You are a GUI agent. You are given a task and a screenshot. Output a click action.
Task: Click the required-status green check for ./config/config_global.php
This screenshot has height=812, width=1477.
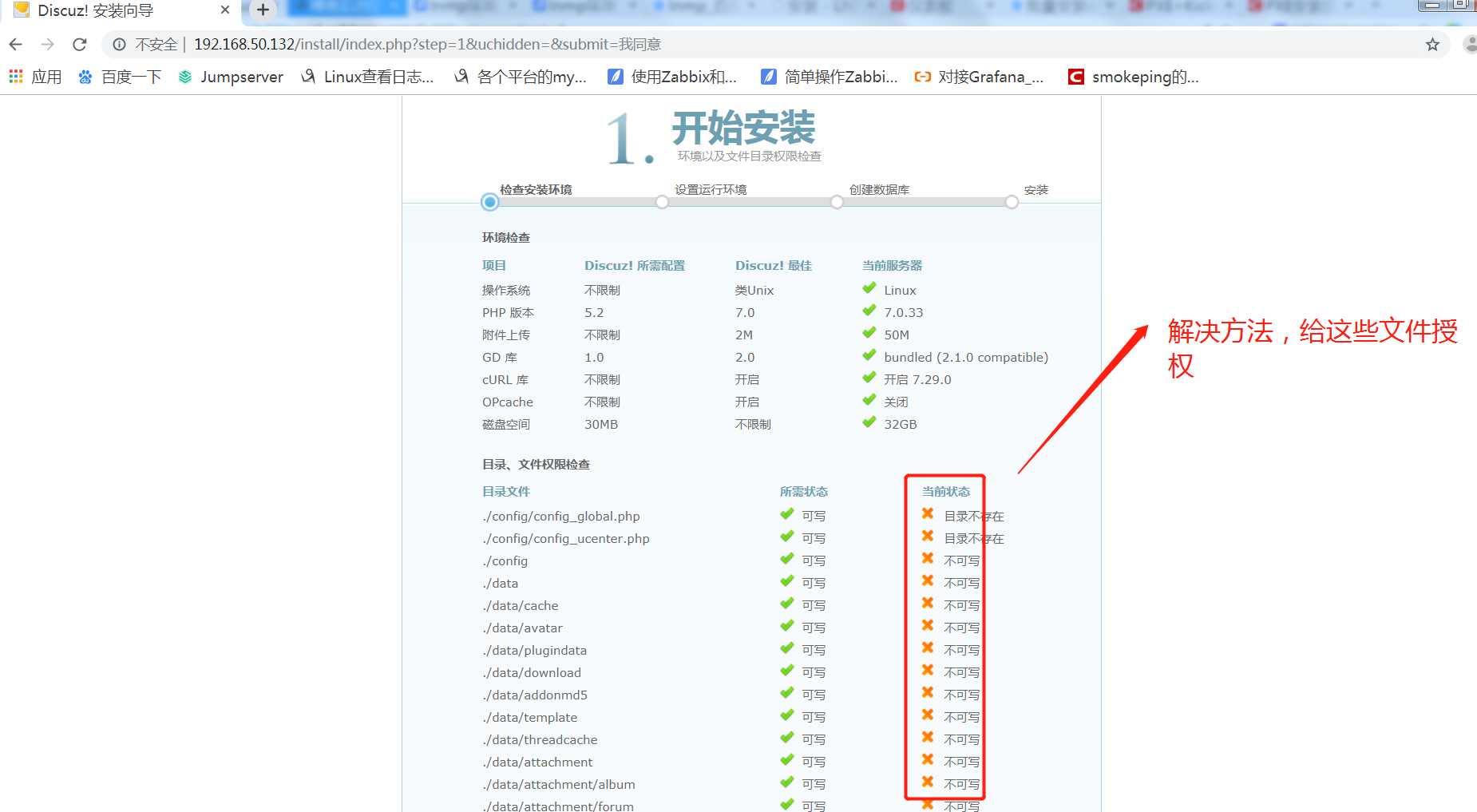point(787,514)
